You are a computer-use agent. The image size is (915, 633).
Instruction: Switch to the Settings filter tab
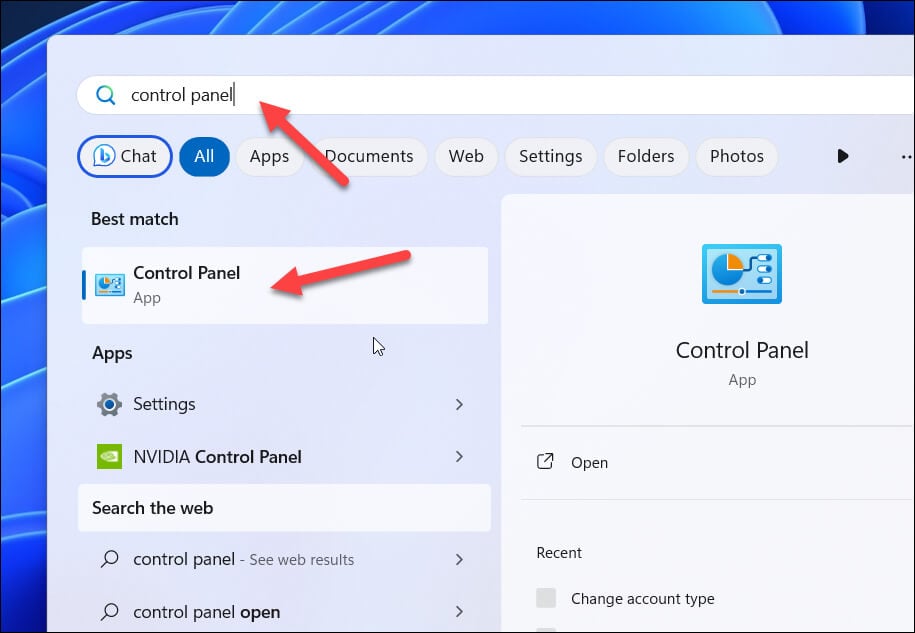pos(551,156)
